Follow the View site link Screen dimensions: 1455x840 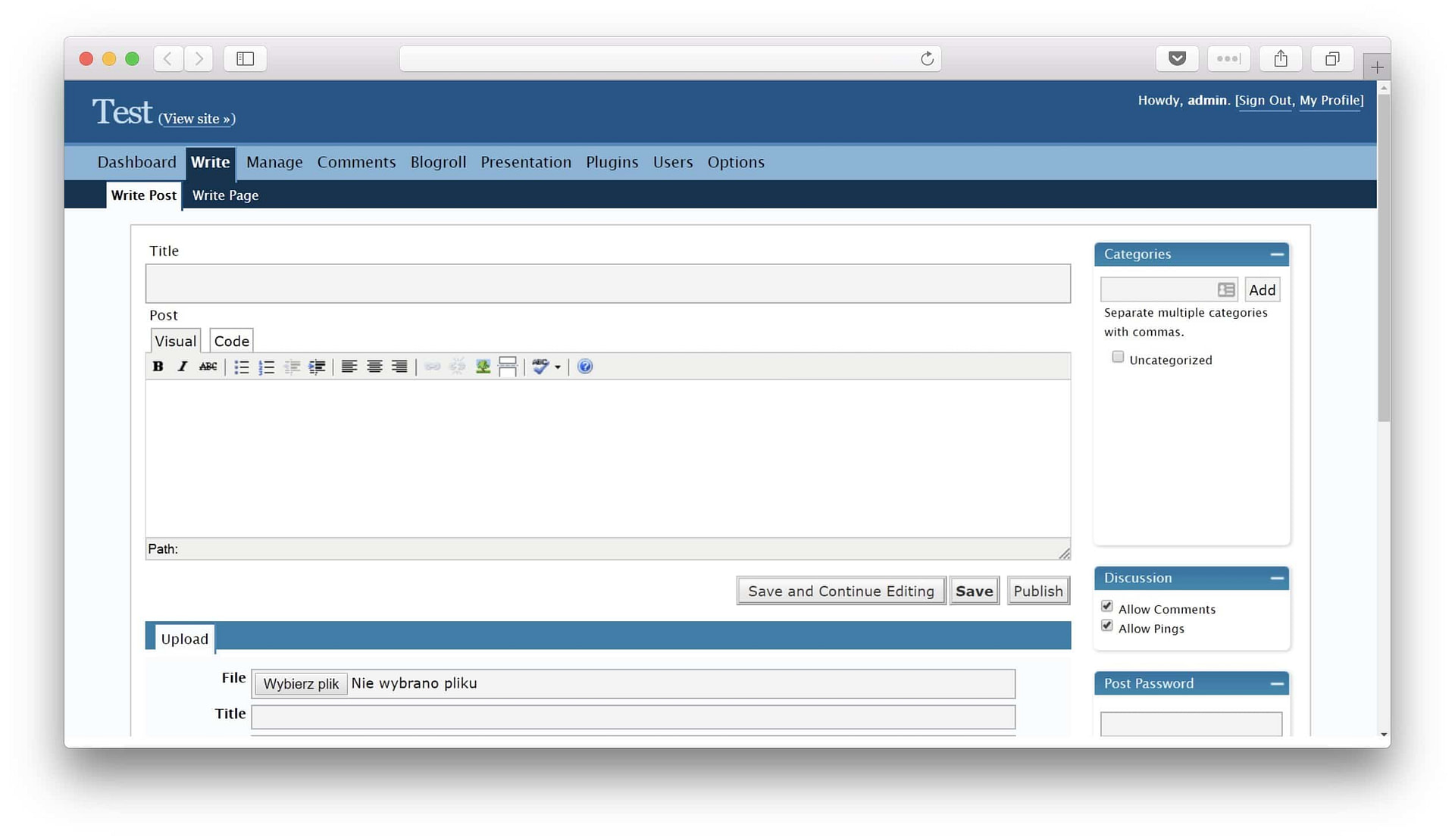(x=197, y=119)
